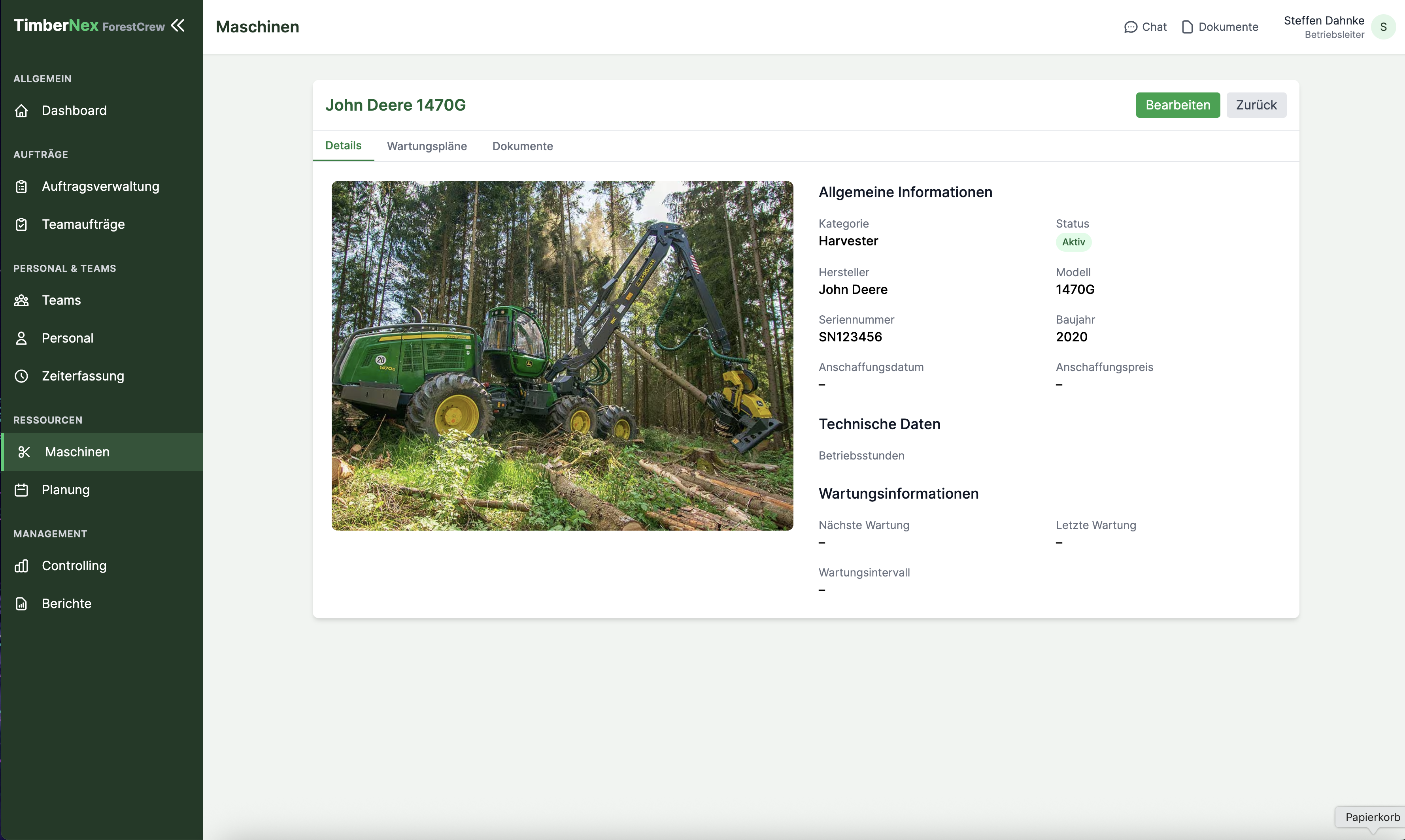Viewport: 1405px width, 840px height.
Task: Click the John Deere harvester photo
Action: pyautogui.click(x=562, y=356)
